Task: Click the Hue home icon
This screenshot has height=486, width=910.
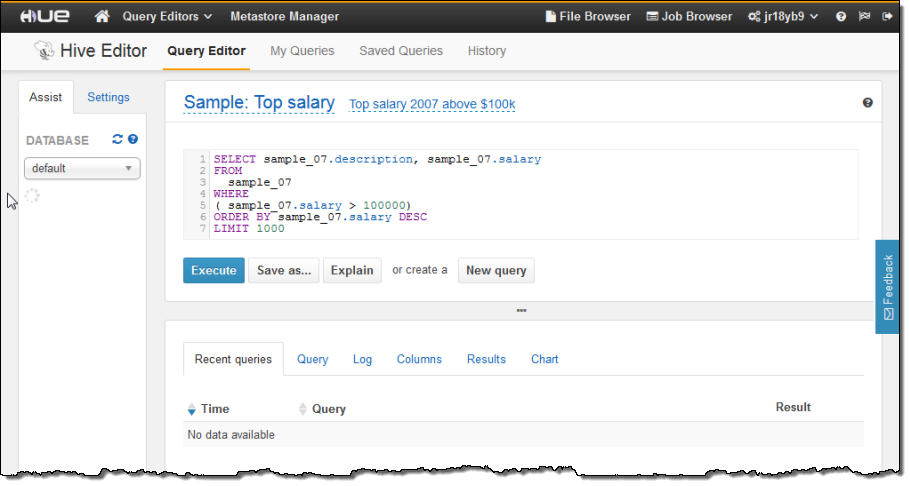Action: click(101, 16)
